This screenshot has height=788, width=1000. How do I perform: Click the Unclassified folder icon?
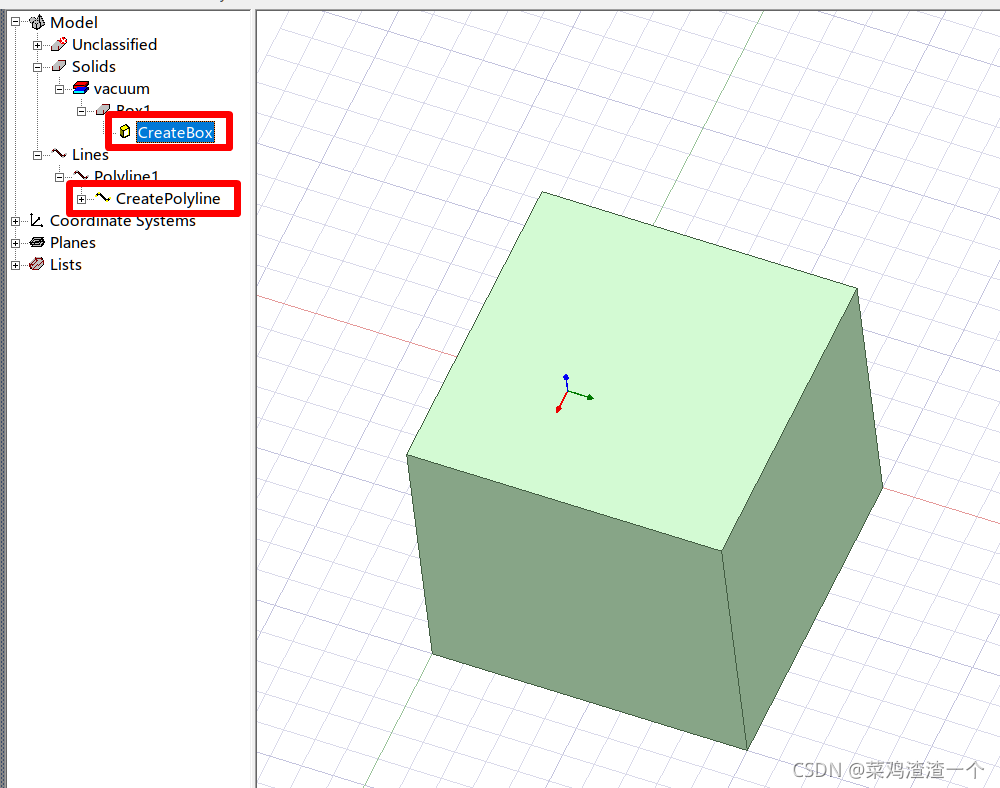[59, 44]
